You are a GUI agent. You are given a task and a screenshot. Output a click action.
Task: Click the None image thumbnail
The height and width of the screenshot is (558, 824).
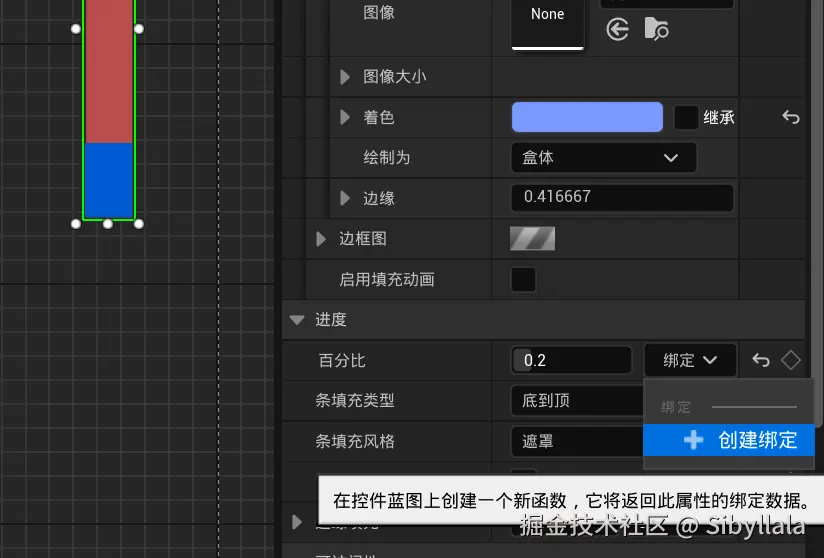point(548,24)
